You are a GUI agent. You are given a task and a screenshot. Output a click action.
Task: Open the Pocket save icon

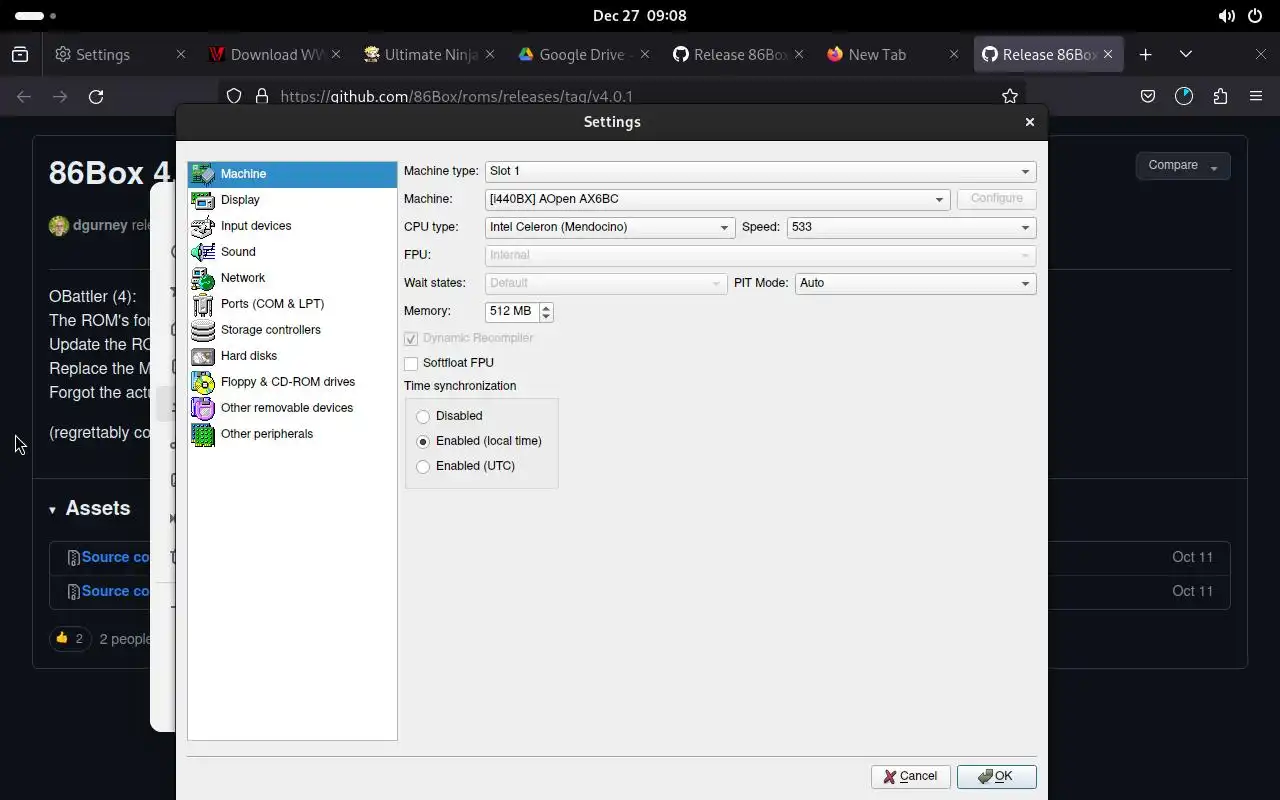1148,97
